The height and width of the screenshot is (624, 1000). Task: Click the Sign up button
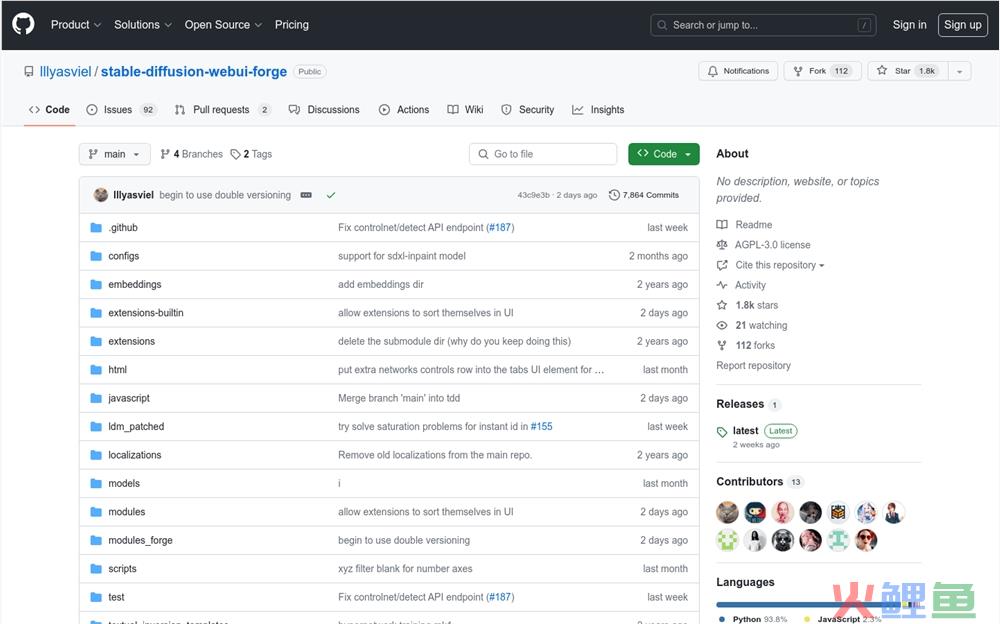[x=962, y=25]
